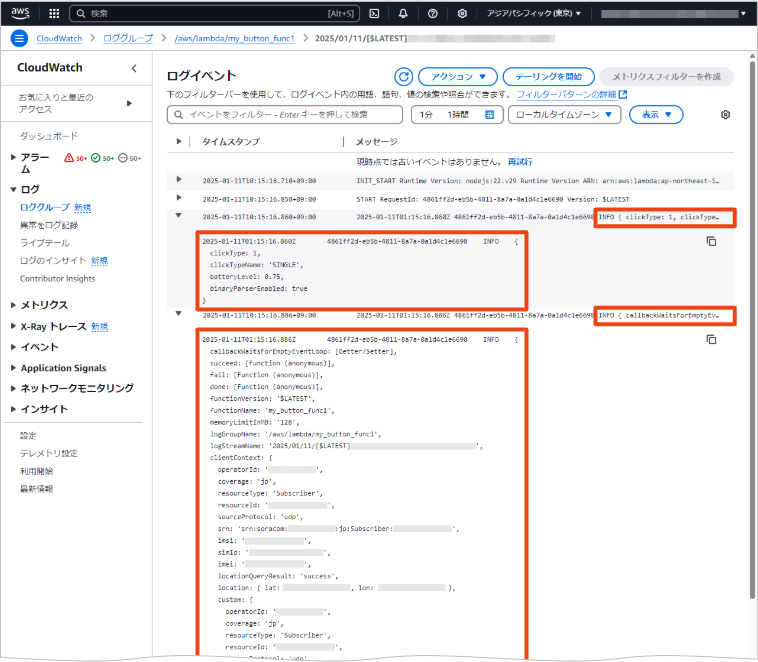
Task: Open ロググループ in sidebar
Action: (x=44, y=207)
